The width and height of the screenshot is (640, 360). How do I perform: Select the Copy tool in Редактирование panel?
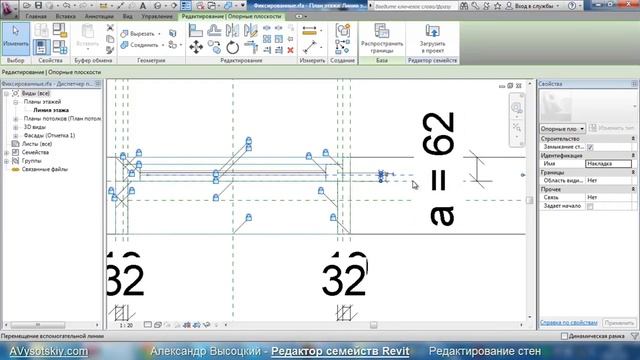pyautogui.click(x=214, y=47)
